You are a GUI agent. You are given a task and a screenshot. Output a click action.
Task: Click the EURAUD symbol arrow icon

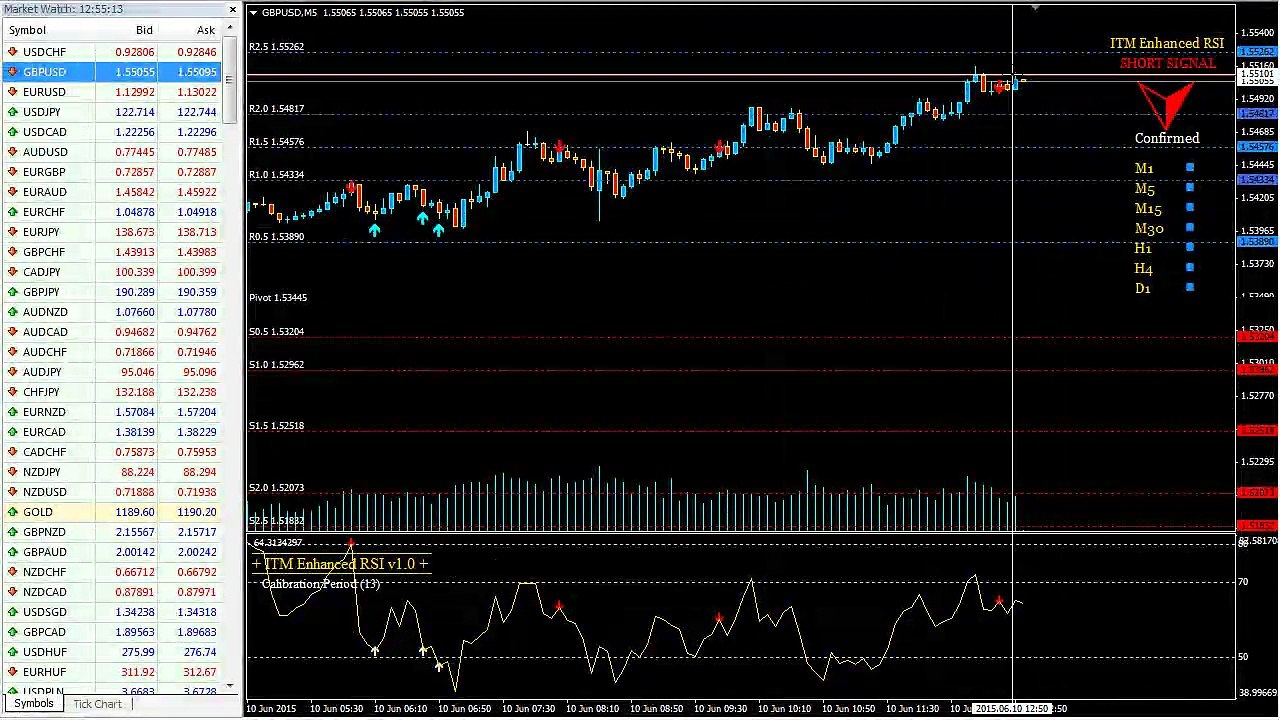(x=12, y=192)
